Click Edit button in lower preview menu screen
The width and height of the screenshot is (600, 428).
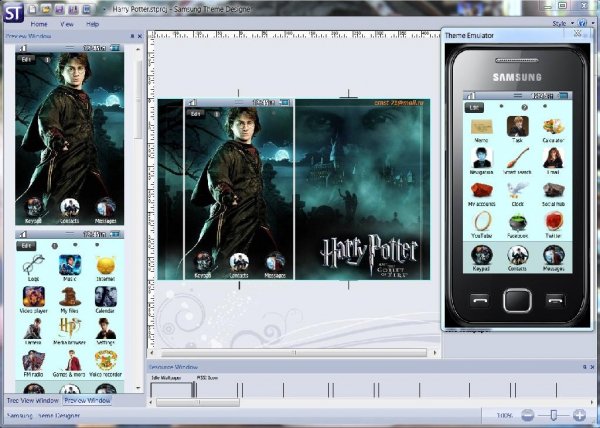pos(26,246)
